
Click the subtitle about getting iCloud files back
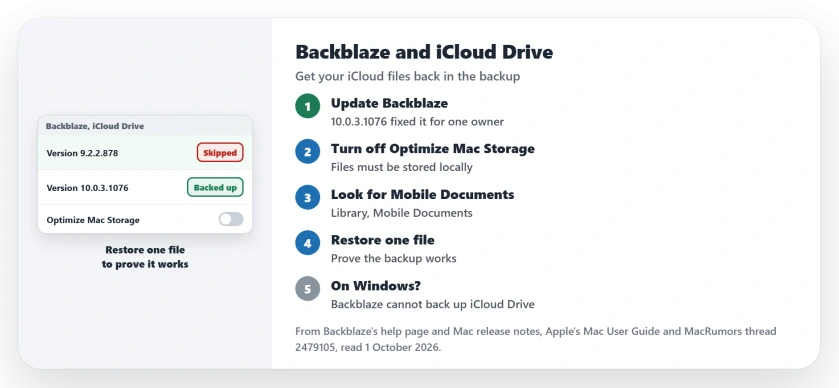[408, 76]
